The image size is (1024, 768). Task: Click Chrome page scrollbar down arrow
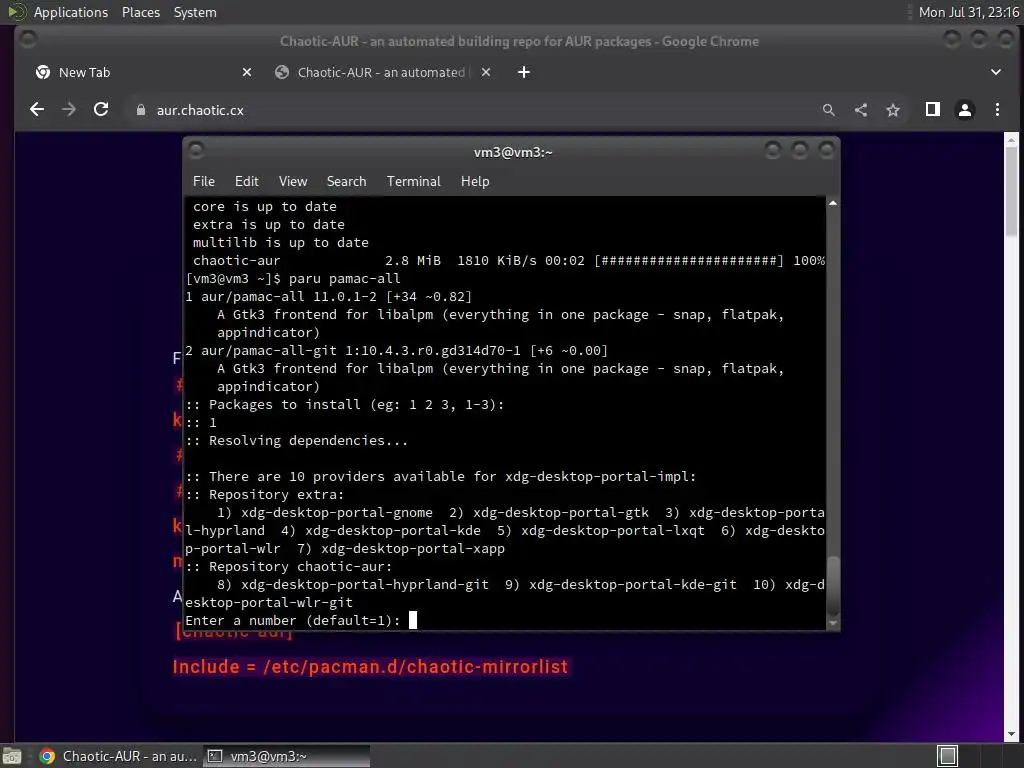tap(1011, 734)
